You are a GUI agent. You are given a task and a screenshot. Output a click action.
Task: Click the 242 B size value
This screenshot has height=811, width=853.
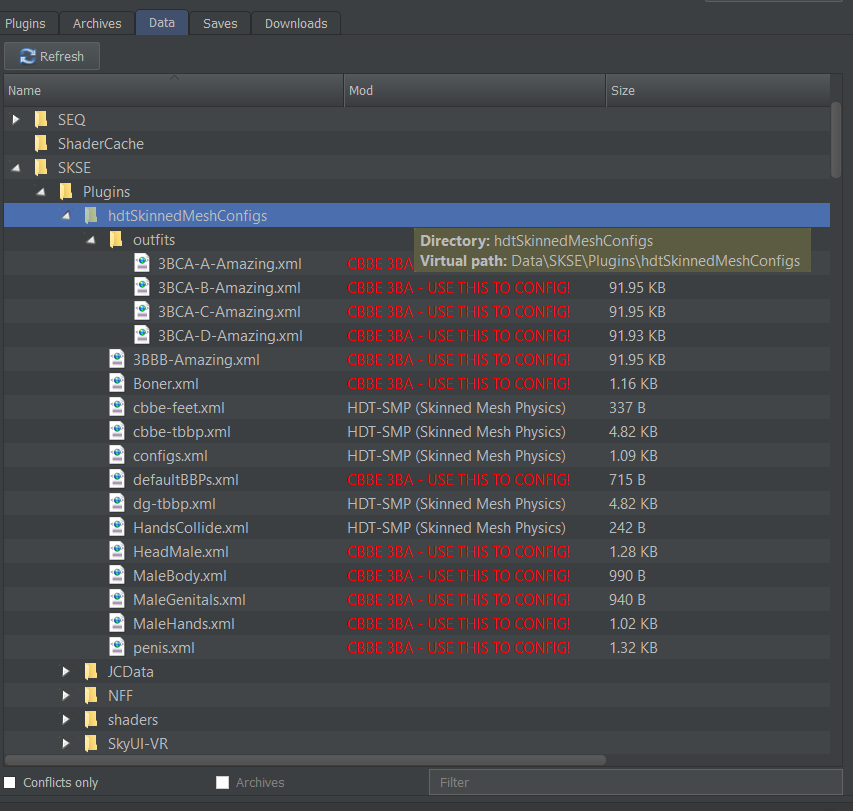627,528
